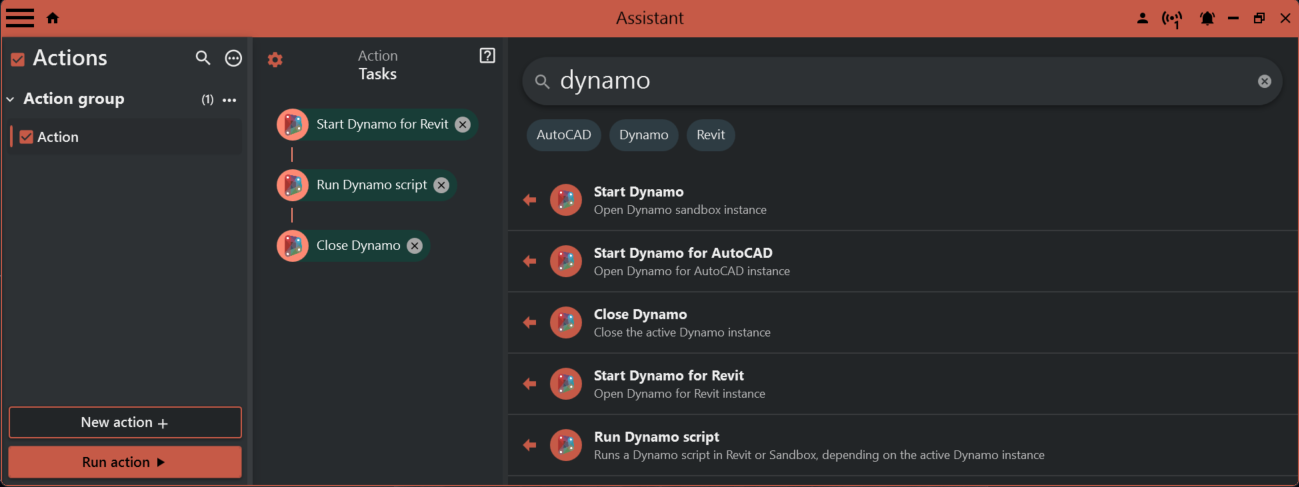Toggle the Actions header checkbox
1299x487 pixels.
click(x=17, y=60)
